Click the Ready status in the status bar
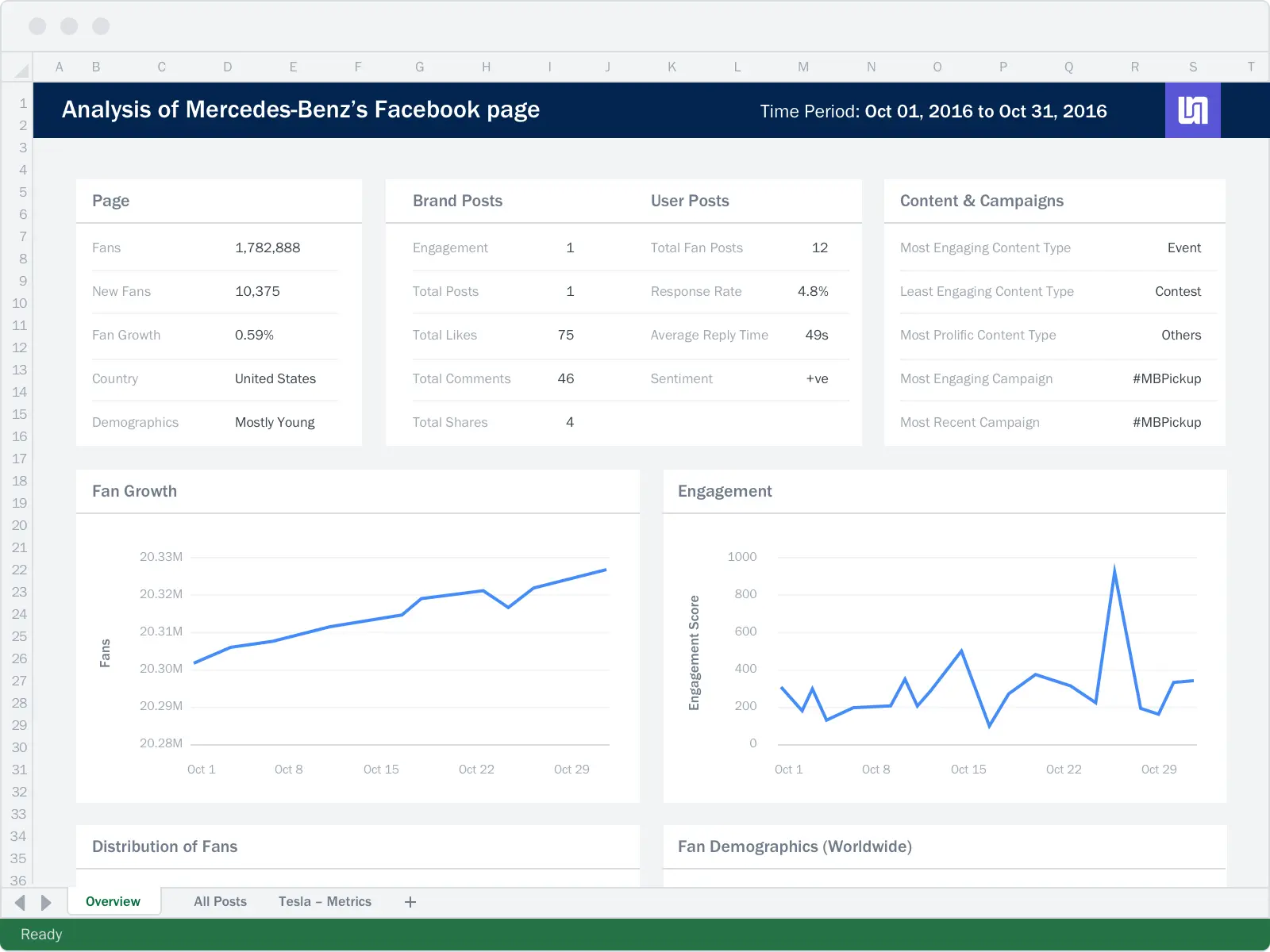This screenshot has width=1270, height=952. point(41,935)
